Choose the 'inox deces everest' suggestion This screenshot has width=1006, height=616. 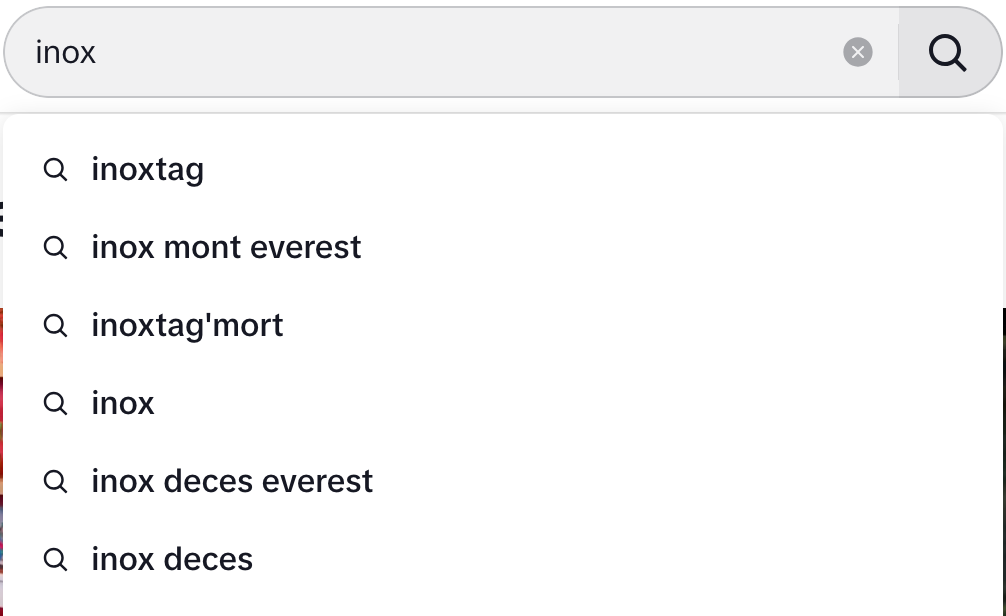(502, 481)
